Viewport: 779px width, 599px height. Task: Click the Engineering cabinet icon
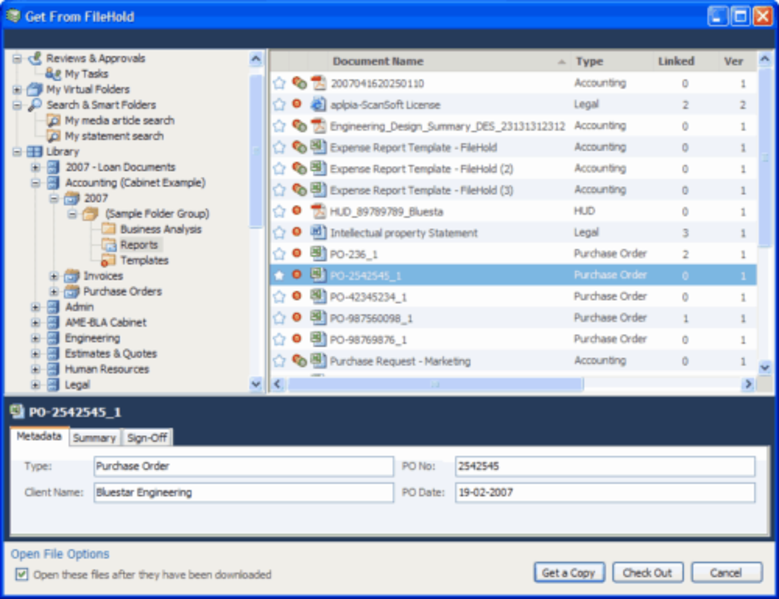pos(52,338)
